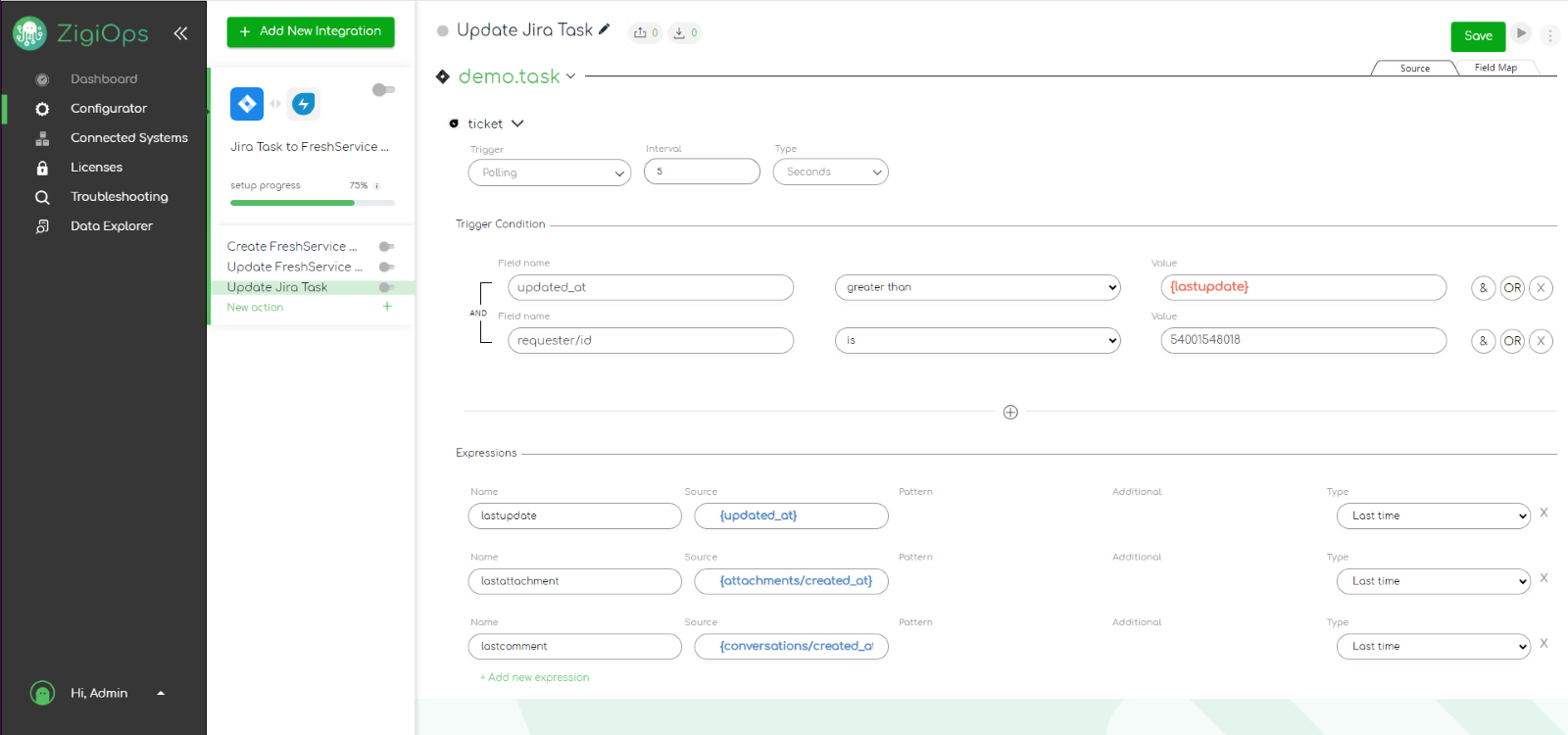Click the setup progress info icon
This screenshot has width=1568, height=735.
[376, 185]
